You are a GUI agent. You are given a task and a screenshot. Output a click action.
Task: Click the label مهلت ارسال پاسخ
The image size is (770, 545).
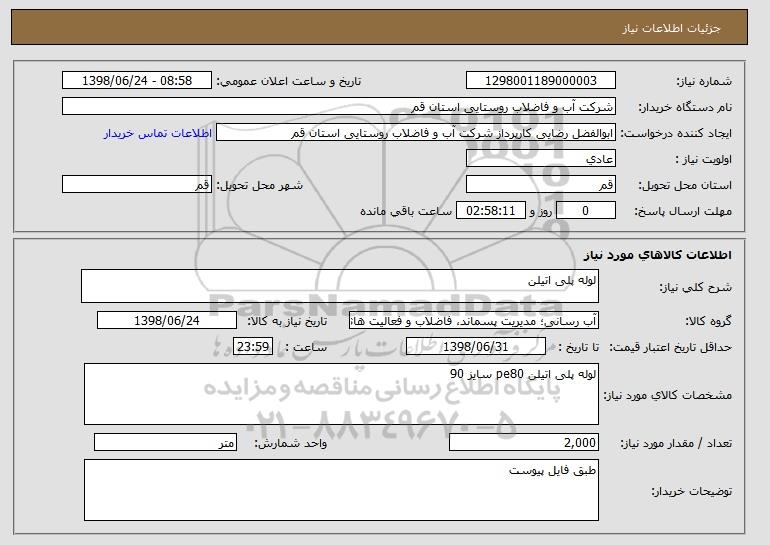point(683,211)
